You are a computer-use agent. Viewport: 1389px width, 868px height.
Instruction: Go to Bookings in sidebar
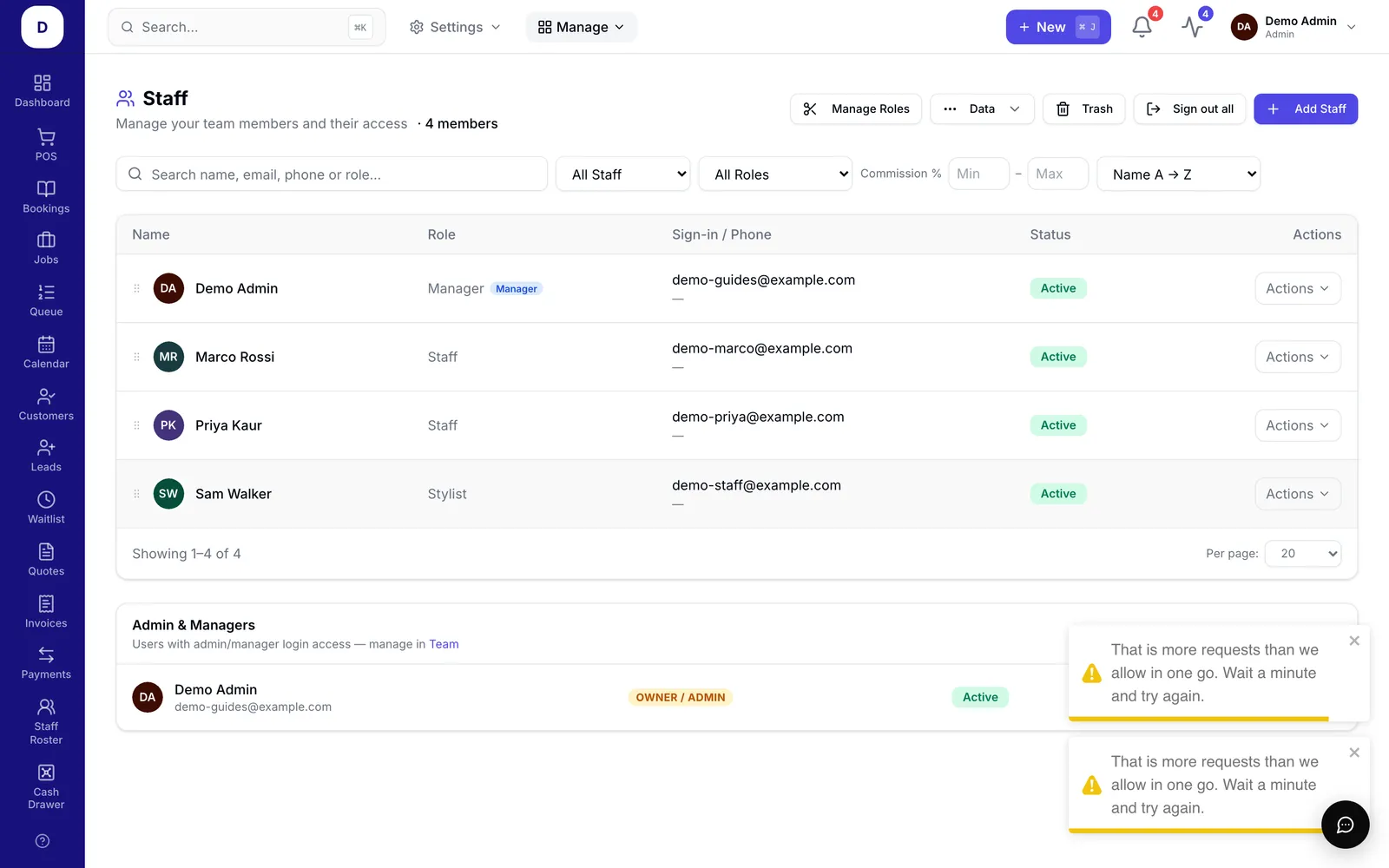(46, 197)
